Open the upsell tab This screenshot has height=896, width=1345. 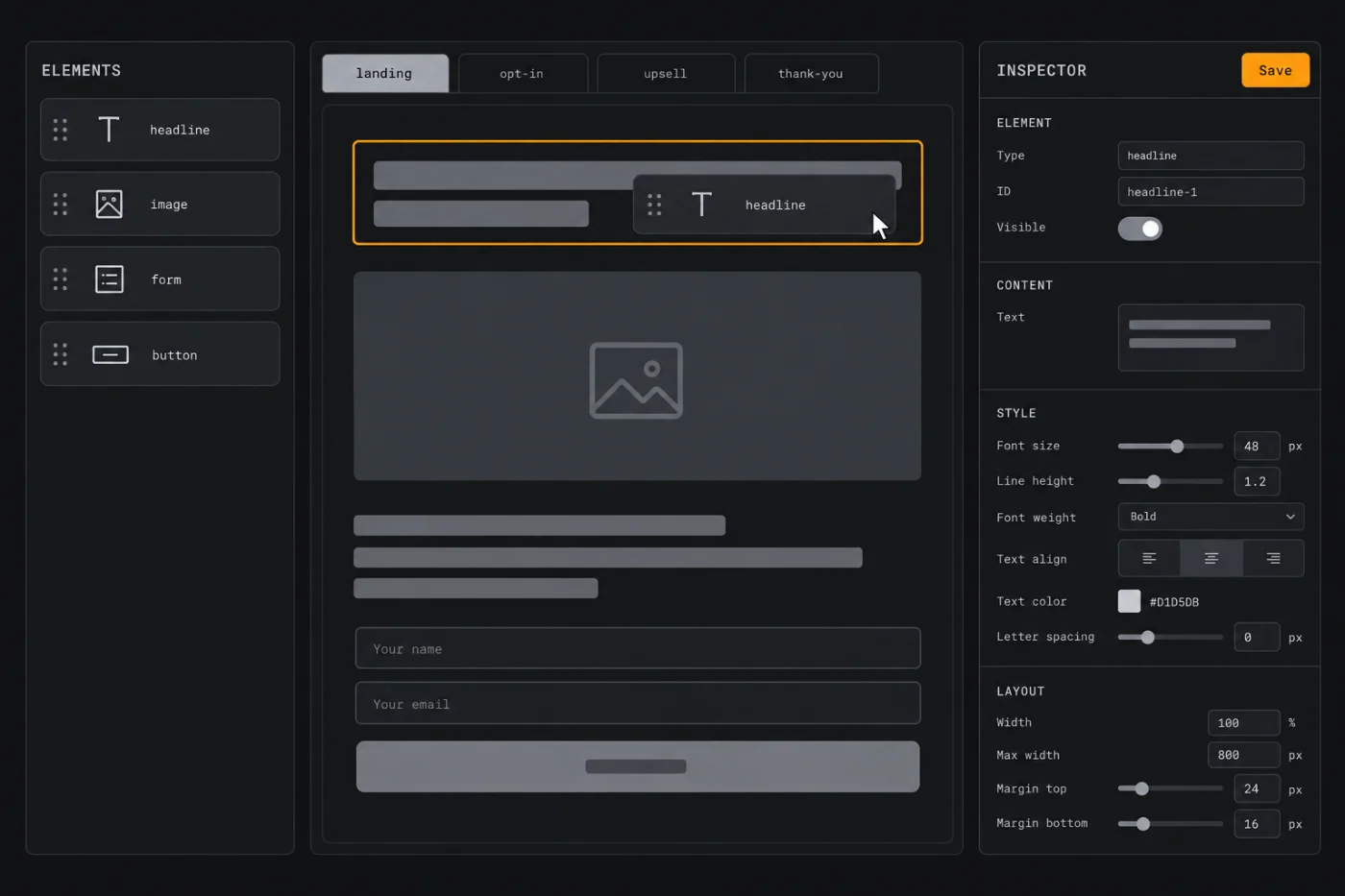[x=666, y=73]
